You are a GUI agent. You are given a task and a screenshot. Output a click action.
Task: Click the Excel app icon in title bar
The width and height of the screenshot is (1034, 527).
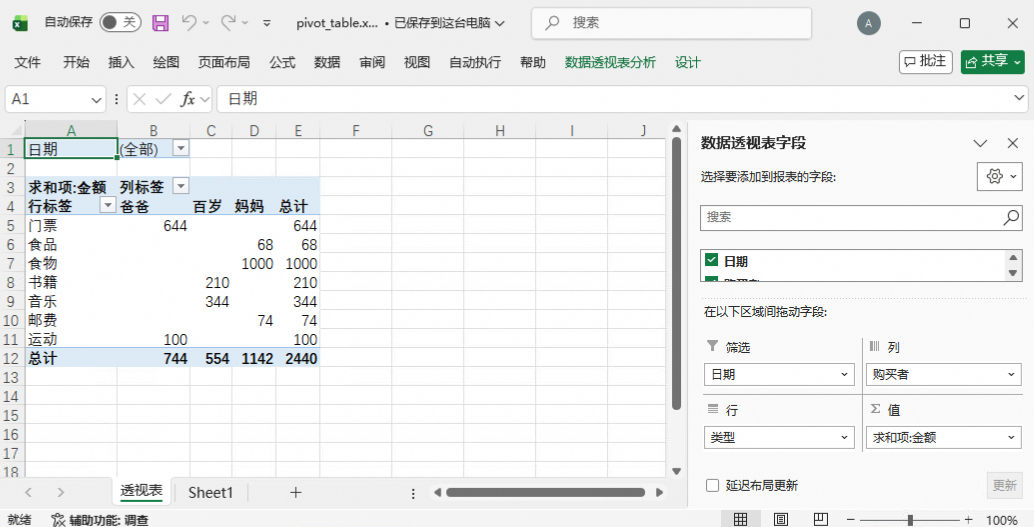(20, 23)
